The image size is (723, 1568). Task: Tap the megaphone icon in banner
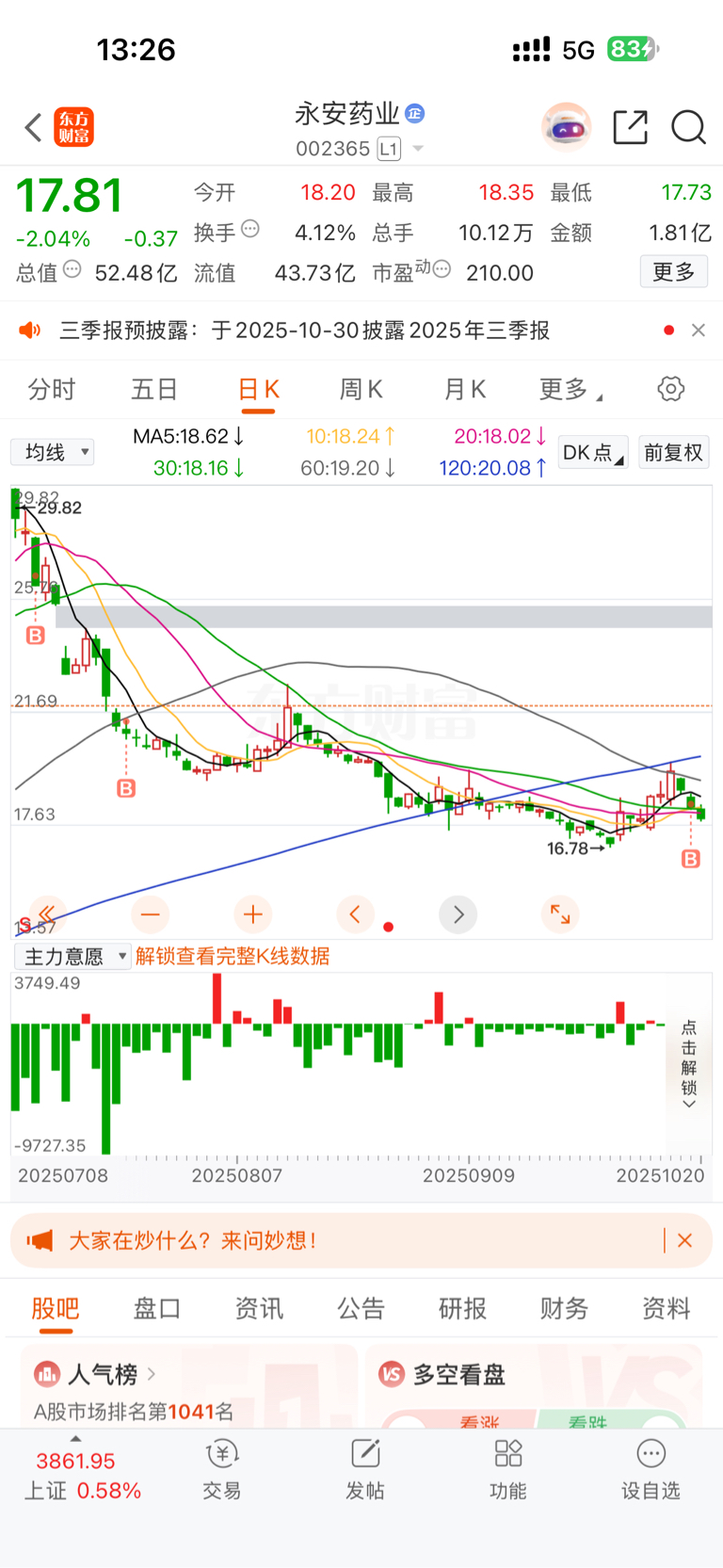point(40,1240)
